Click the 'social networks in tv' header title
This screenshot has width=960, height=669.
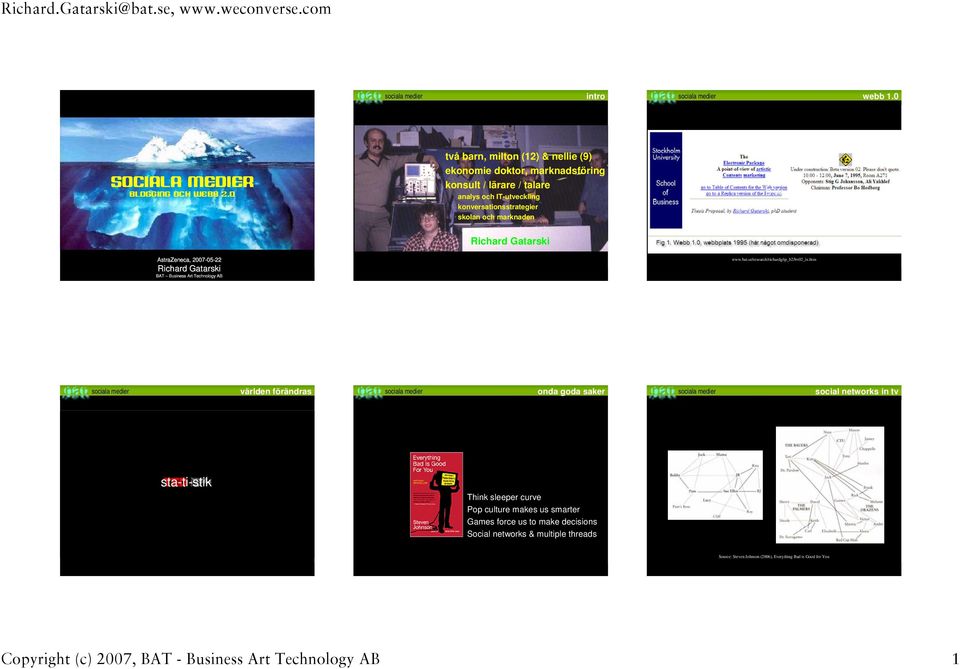[x=857, y=391]
